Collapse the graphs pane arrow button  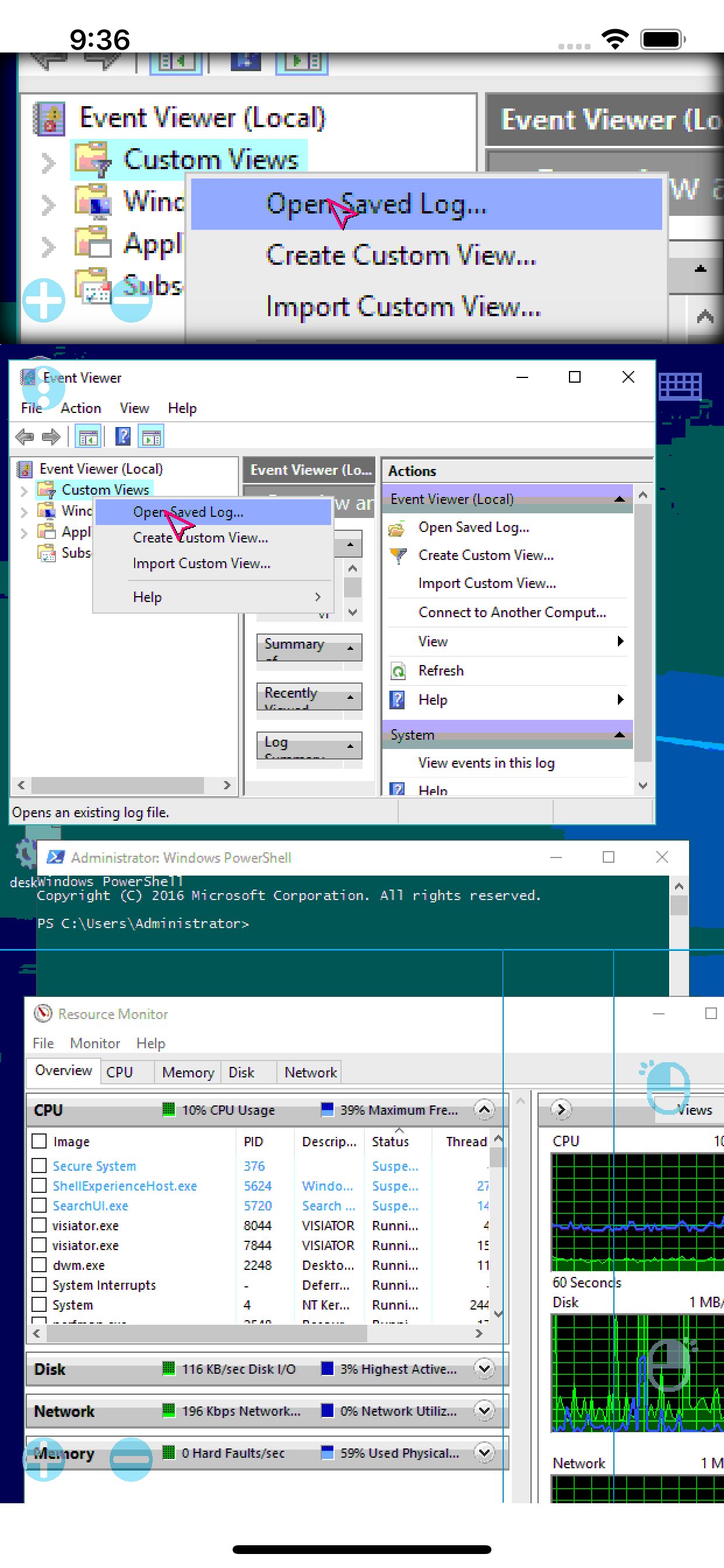[x=561, y=1109]
